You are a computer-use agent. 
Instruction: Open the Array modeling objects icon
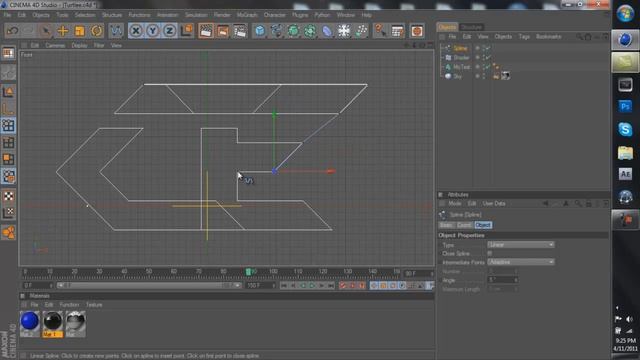[310, 31]
